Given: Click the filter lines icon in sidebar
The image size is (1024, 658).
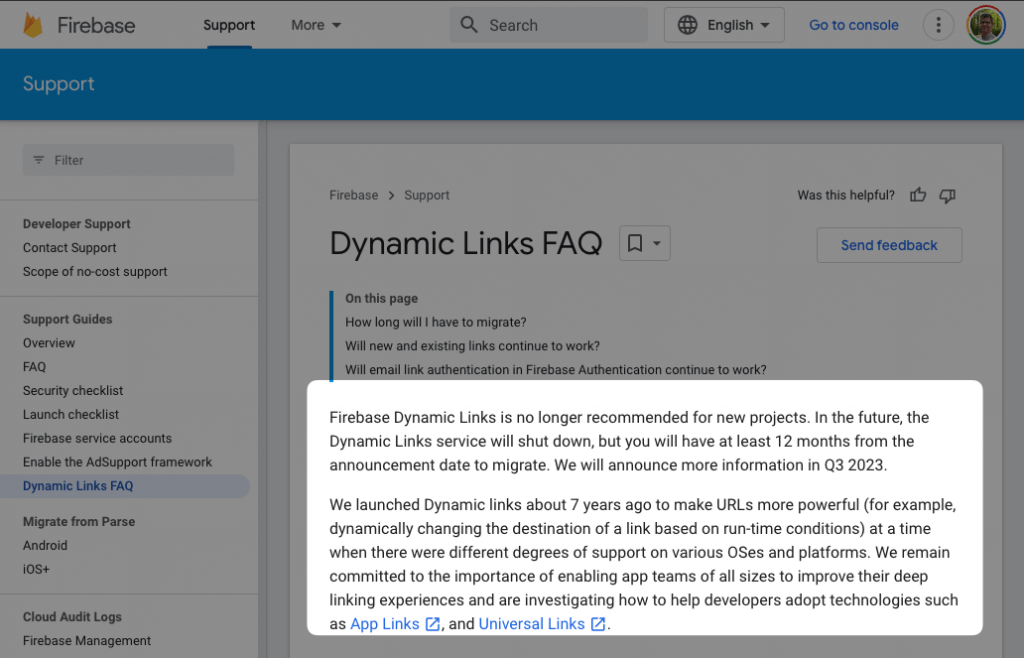Looking at the screenshot, I should pos(39,160).
